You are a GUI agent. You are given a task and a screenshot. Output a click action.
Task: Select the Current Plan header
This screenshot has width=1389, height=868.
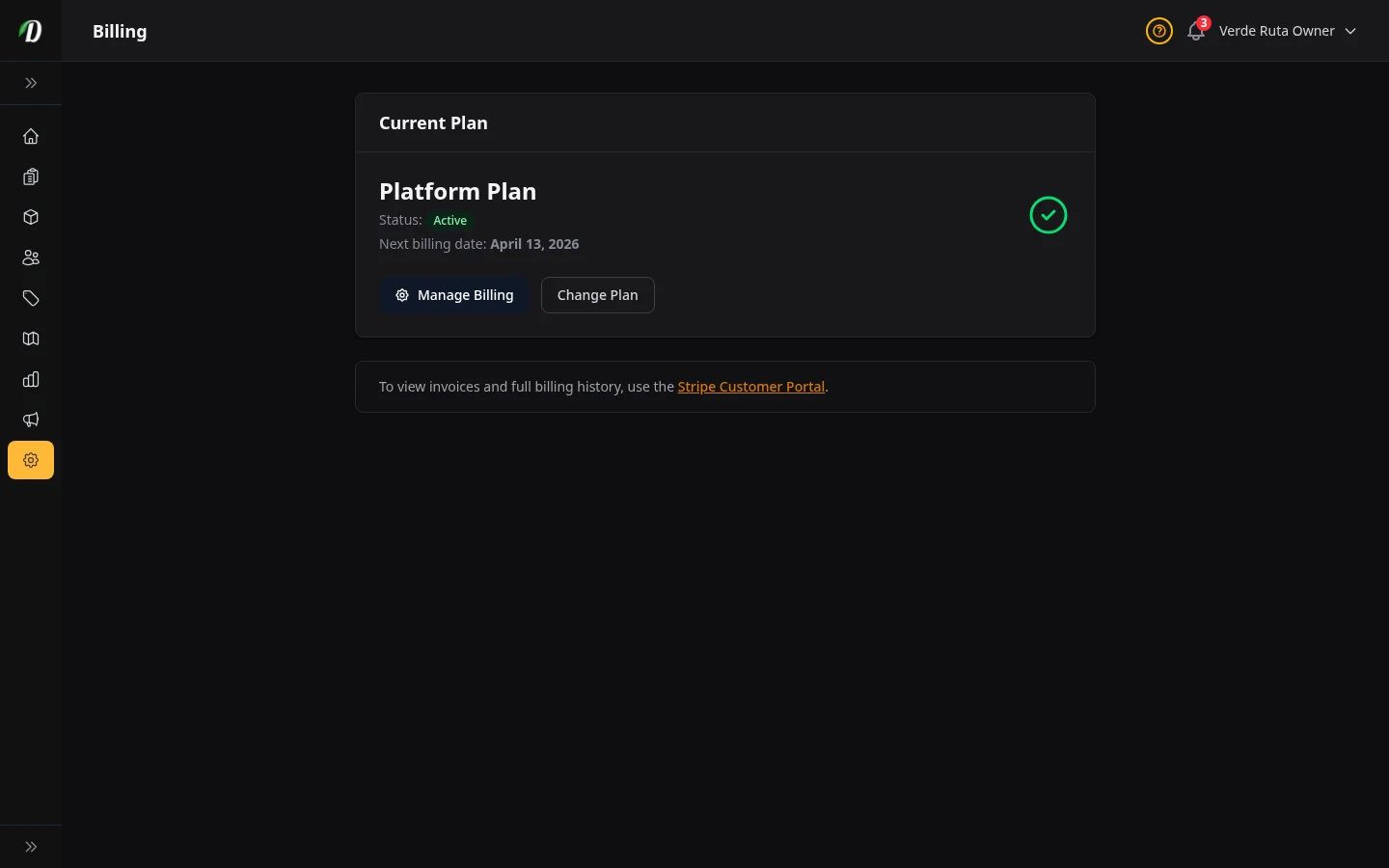pos(433,122)
